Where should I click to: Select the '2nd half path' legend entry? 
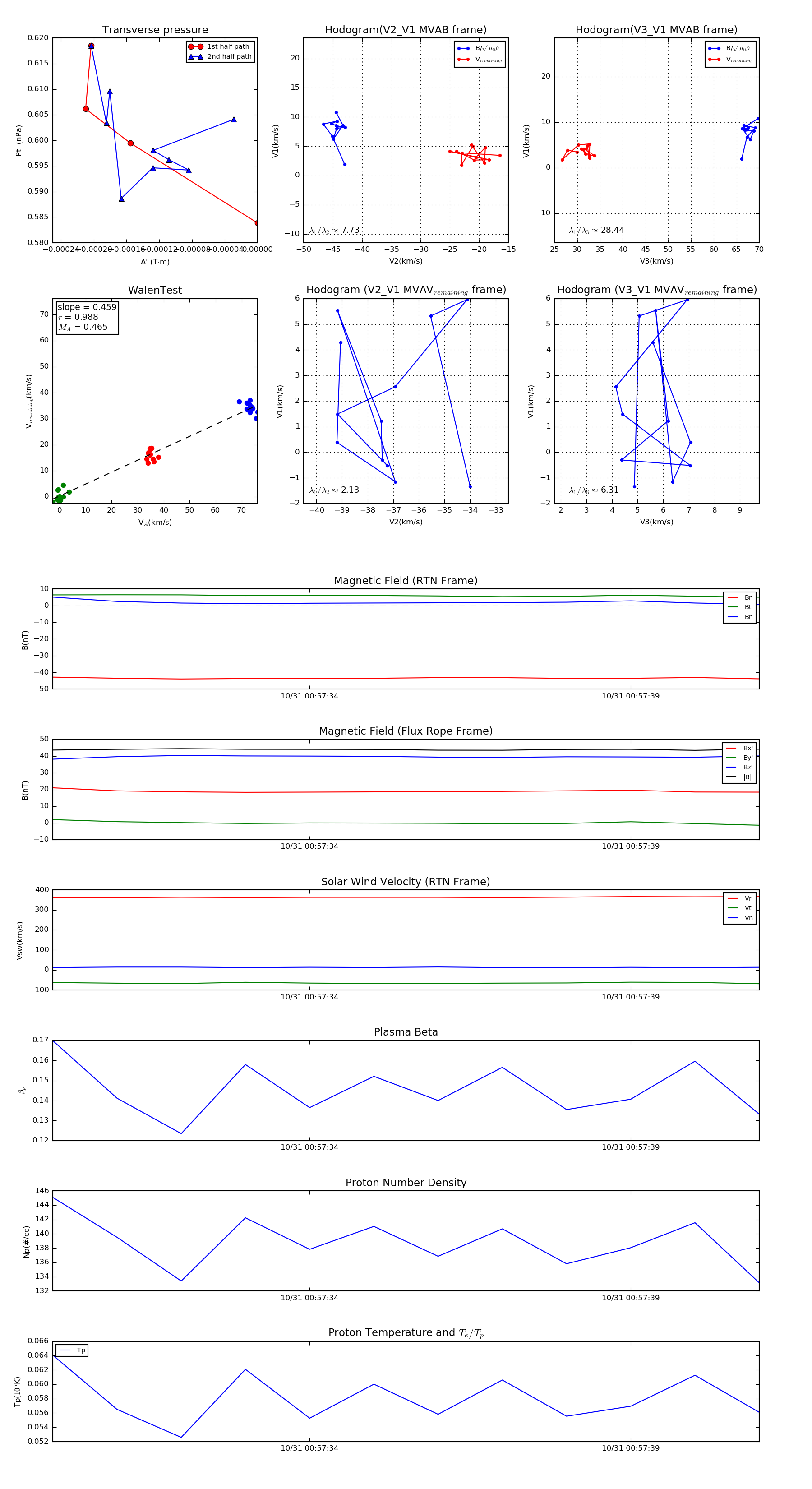(x=220, y=57)
